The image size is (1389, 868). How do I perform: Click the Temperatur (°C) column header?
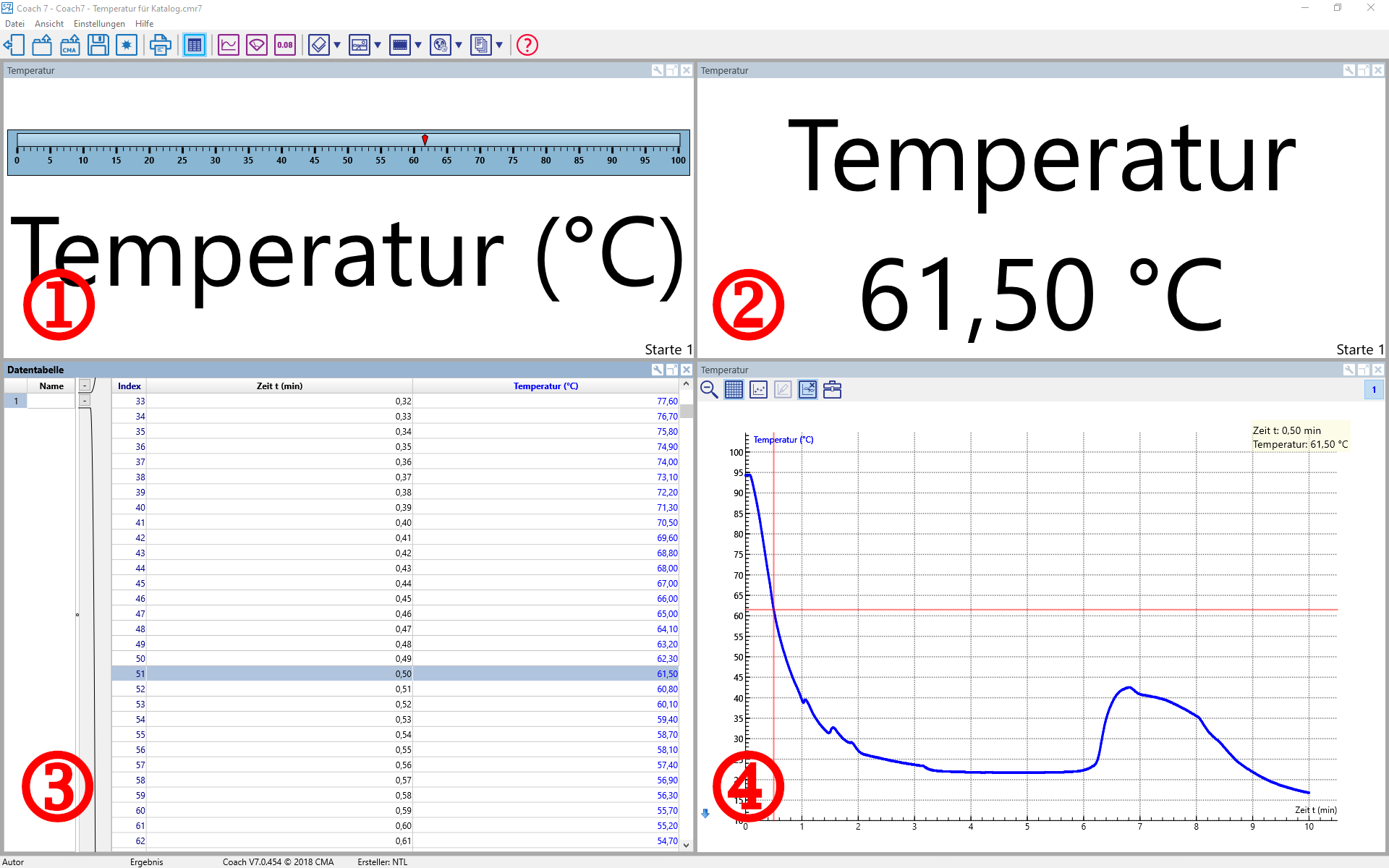pos(545,386)
